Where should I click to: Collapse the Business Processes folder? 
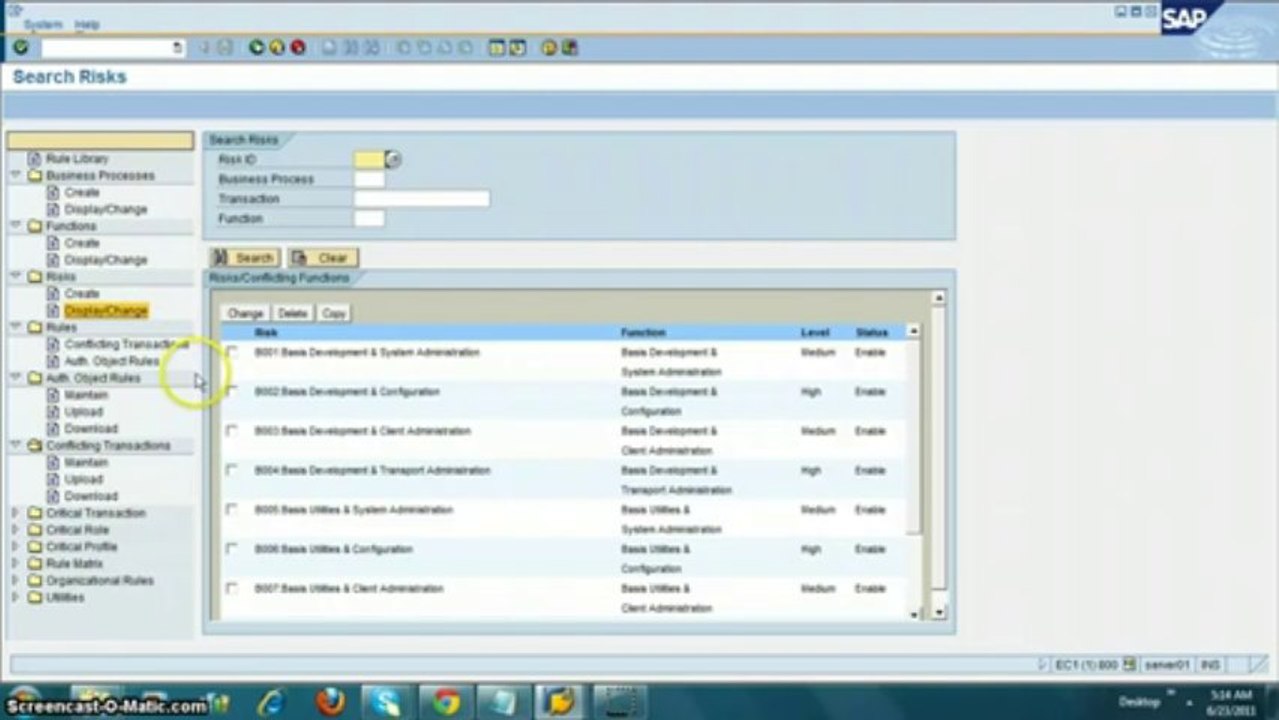coord(15,175)
